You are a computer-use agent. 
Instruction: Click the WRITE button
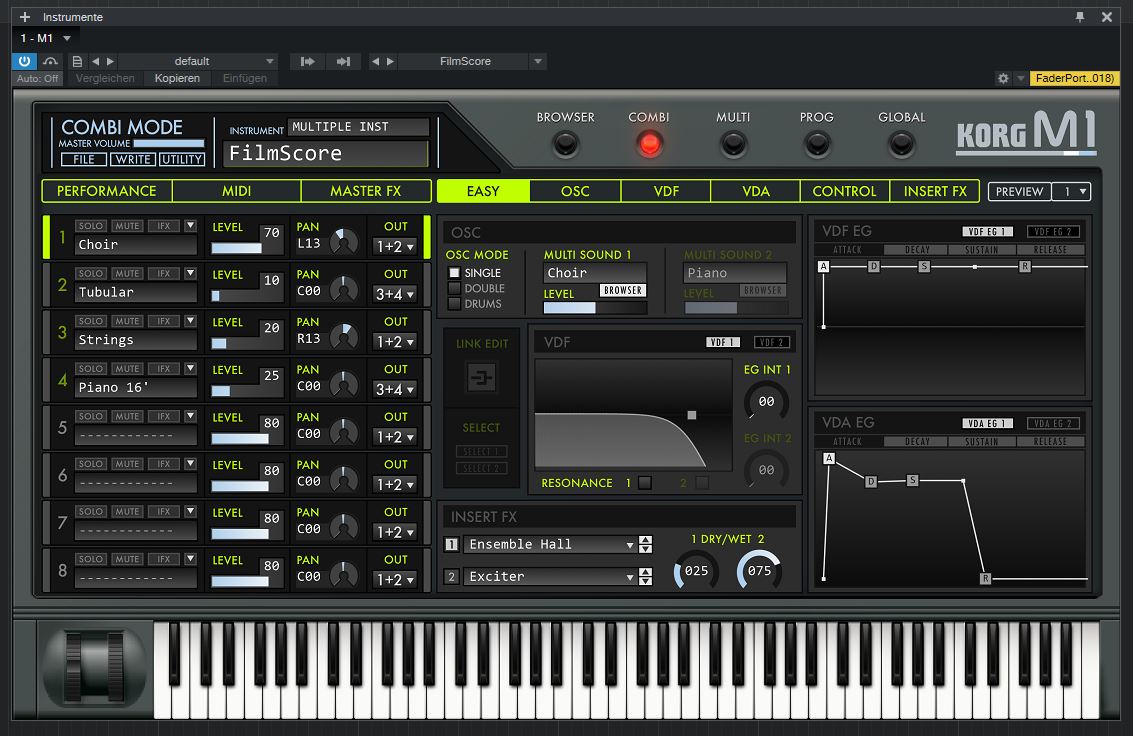point(133,160)
